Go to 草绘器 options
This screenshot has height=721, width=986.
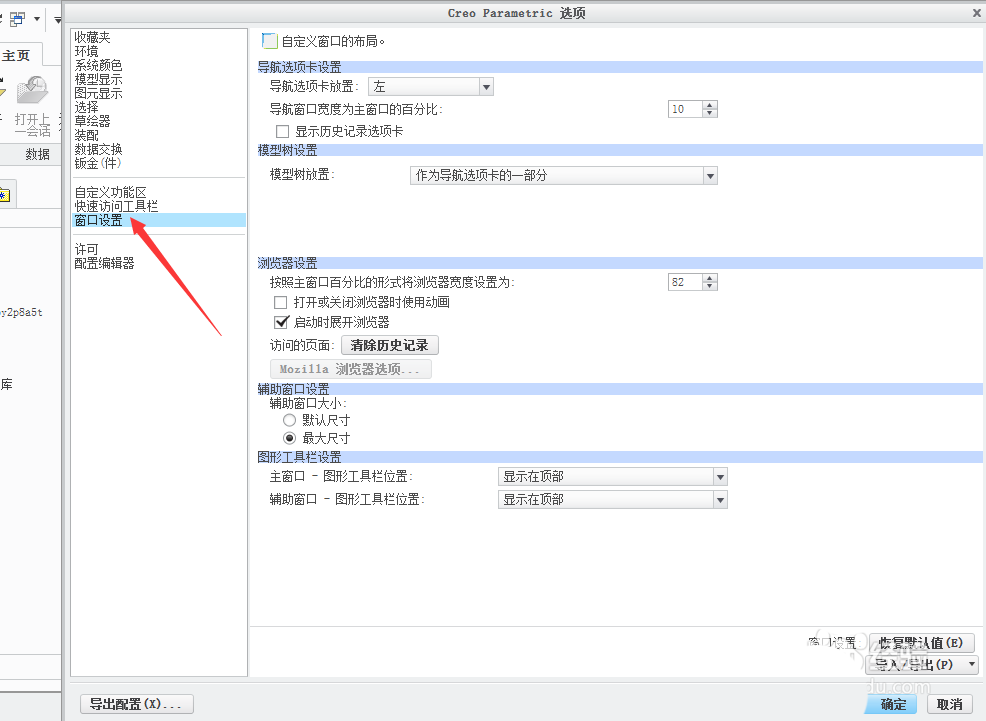pyautogui.click(x=92, y=121)
